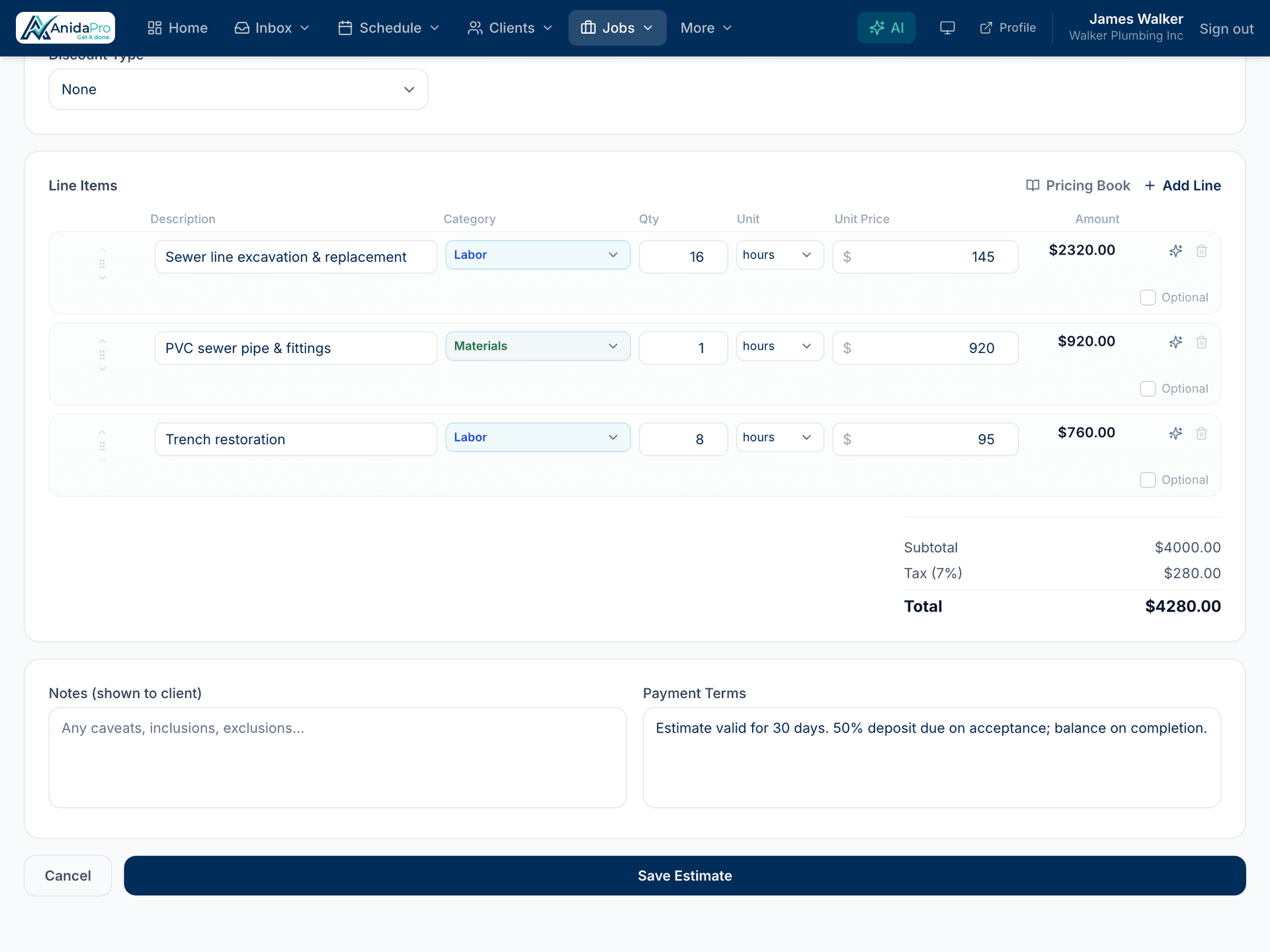
Task: AI-suggest the Sewer line excavation row
Action: (x=1175, y=251)
